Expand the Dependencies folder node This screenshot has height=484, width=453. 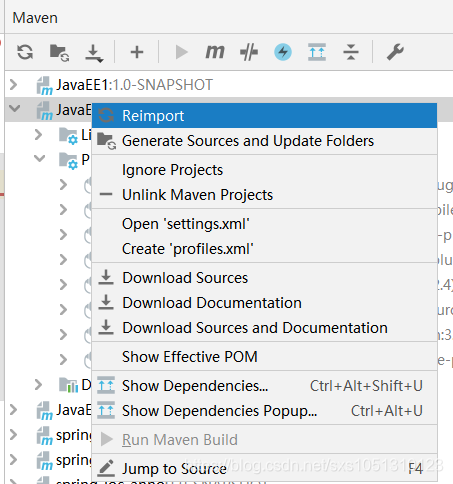point(39,385)
